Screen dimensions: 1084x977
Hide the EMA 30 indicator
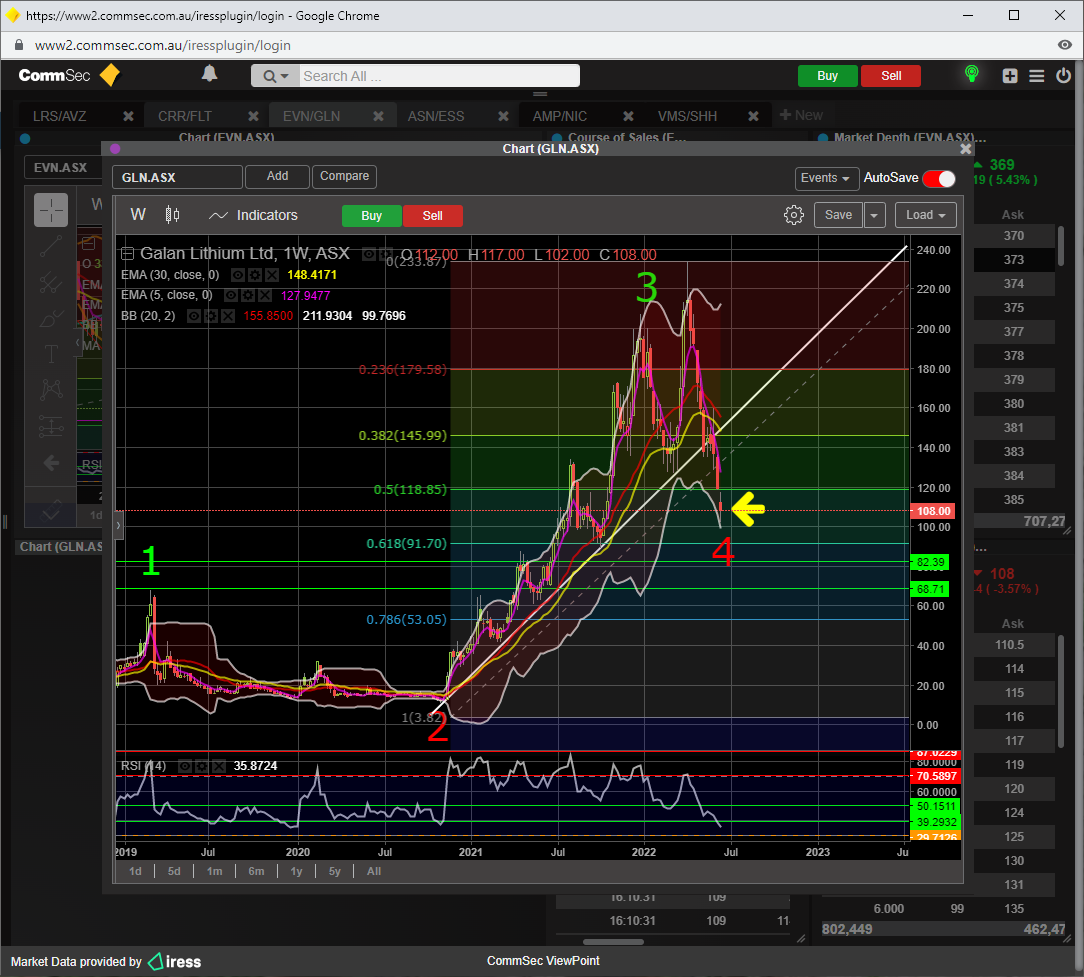point(237,275)
